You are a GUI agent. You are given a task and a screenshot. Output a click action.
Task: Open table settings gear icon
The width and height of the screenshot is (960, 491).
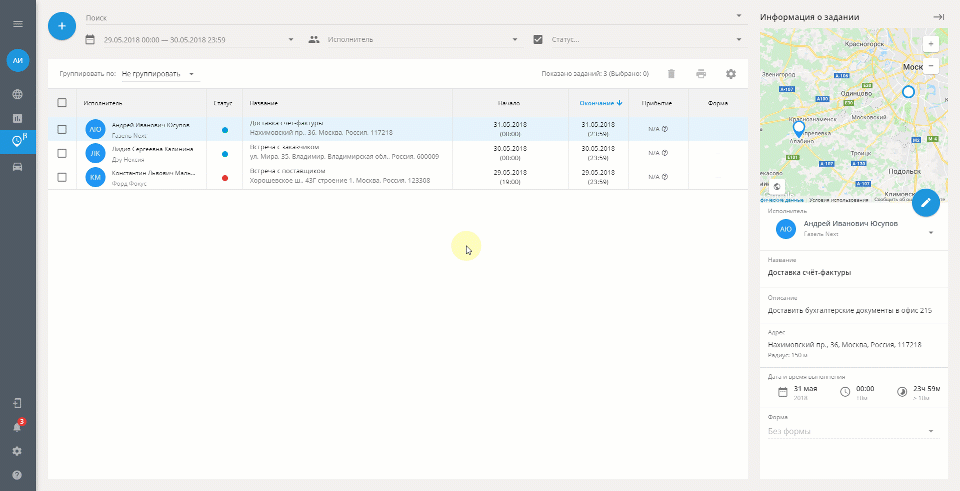point(730,74)
